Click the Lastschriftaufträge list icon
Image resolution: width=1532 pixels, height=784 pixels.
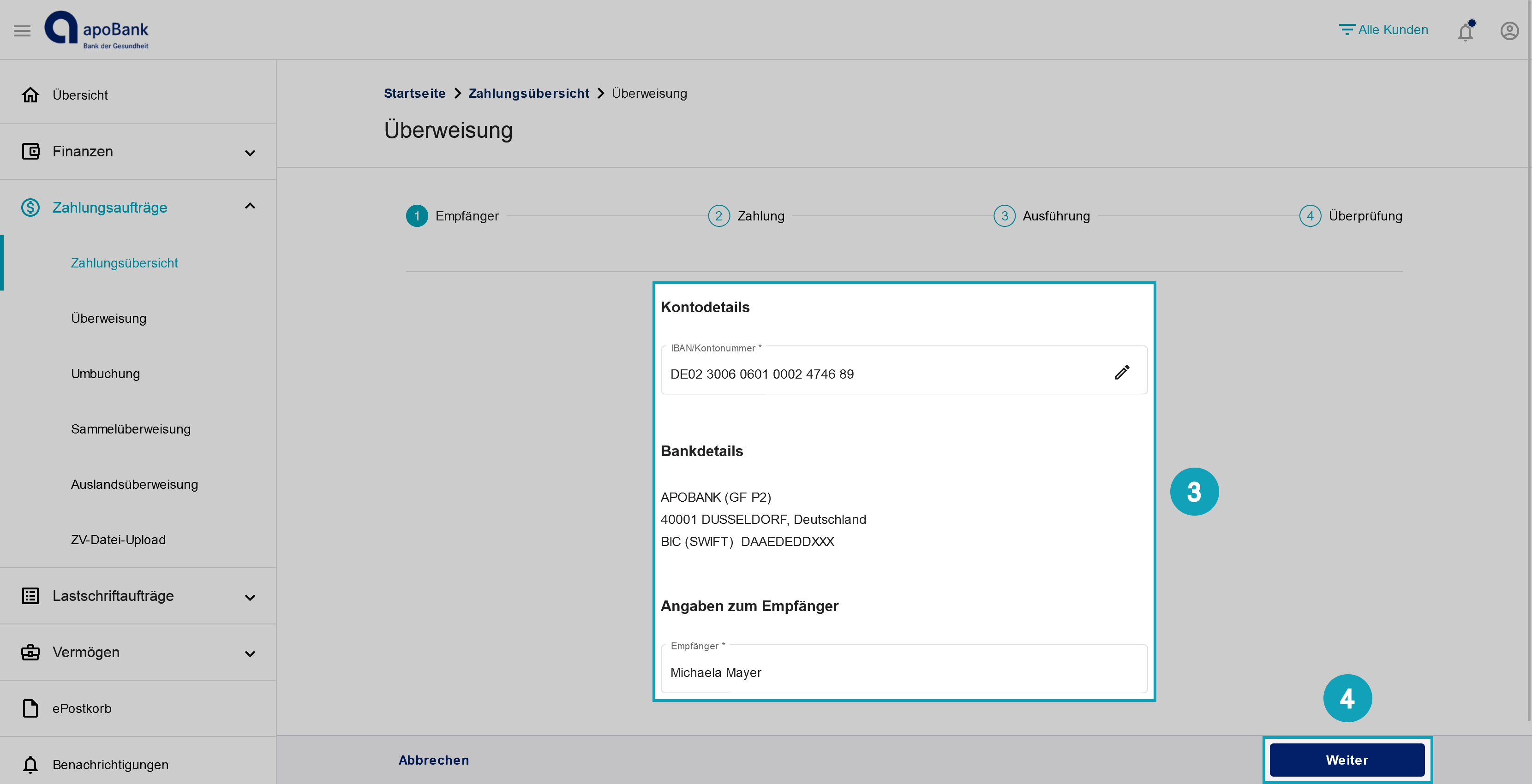click(x=30, y=595)
